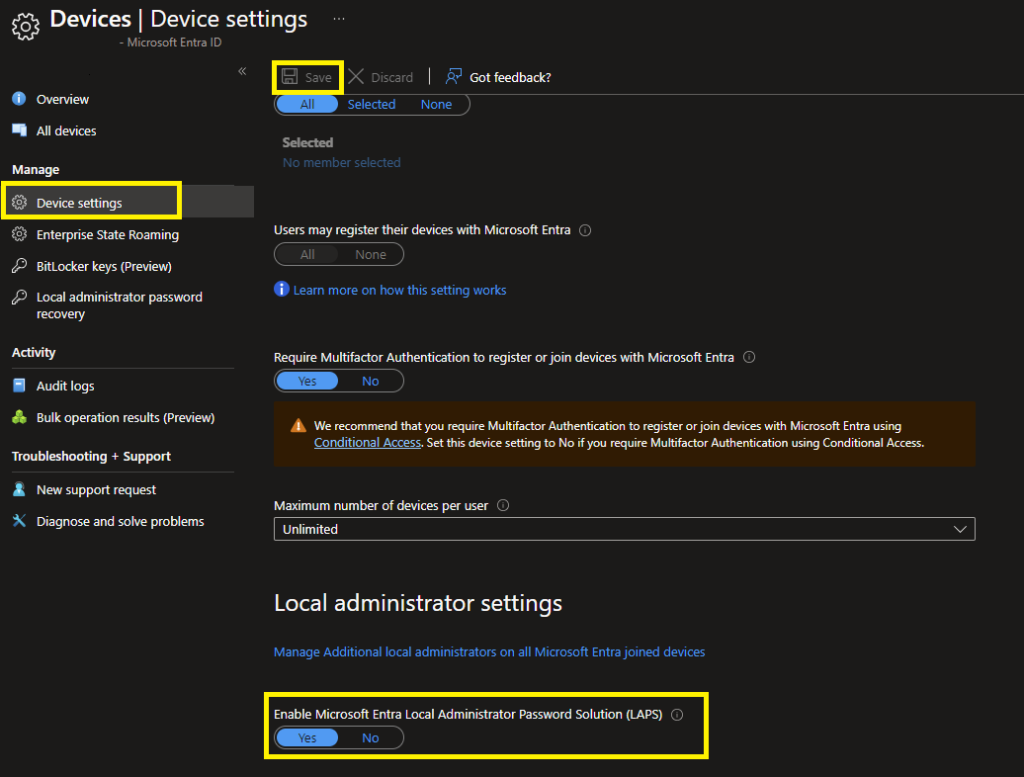Collapse the sidebar with double-chevron icon
1024x777 pixels.
pos(242,71)
